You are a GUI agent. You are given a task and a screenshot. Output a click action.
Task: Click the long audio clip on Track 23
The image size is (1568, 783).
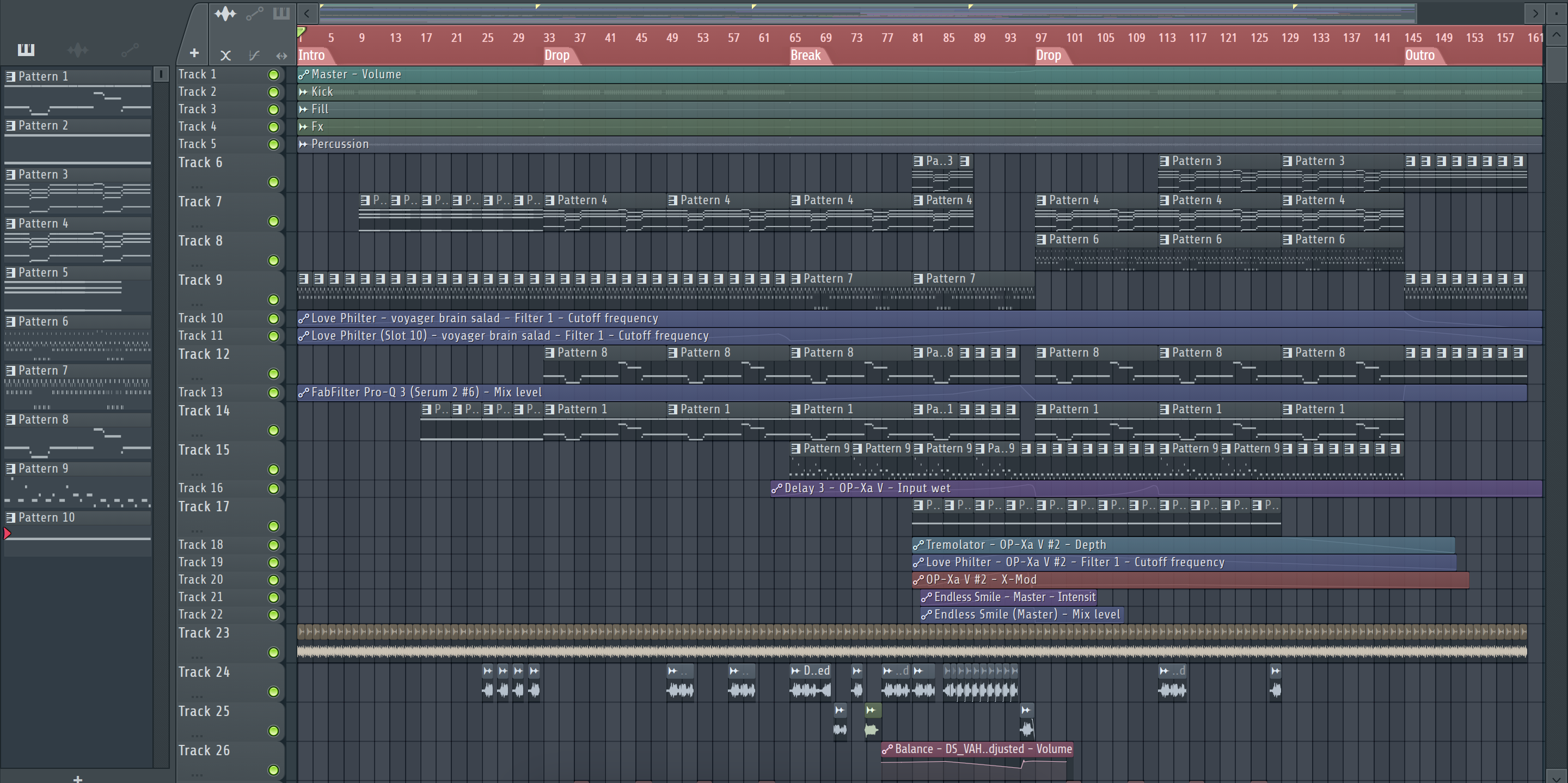912,643
